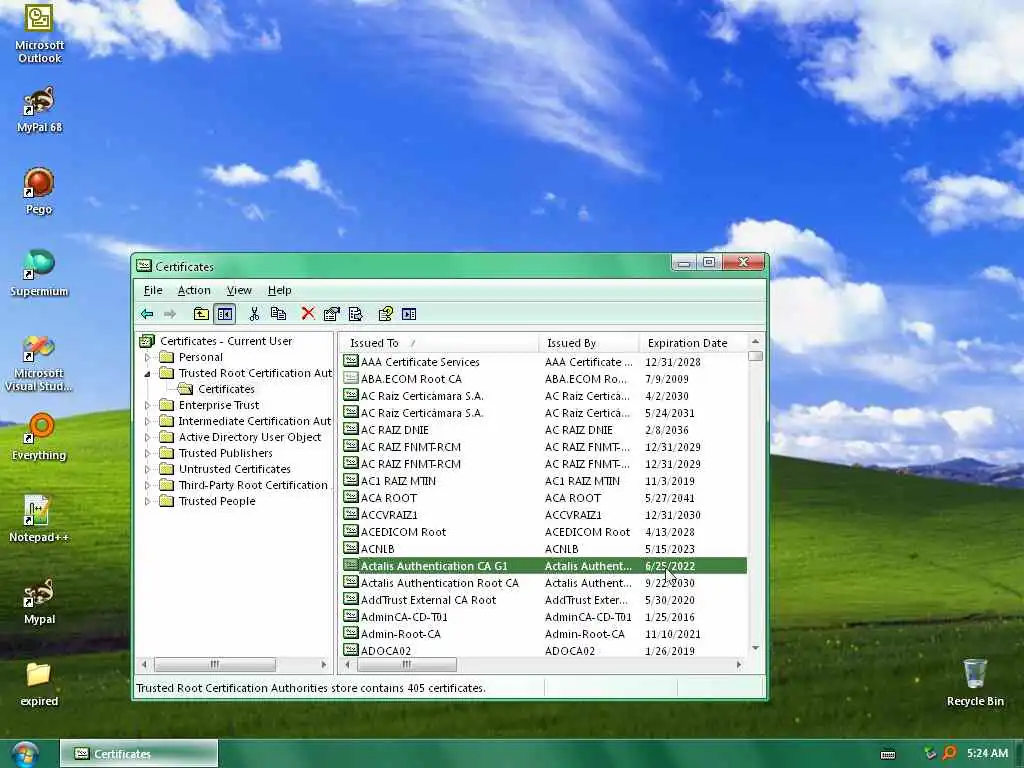This screenshot has width=1024, height=768.
Task: Expand the Trusted People node
Action: coord(147,502)
